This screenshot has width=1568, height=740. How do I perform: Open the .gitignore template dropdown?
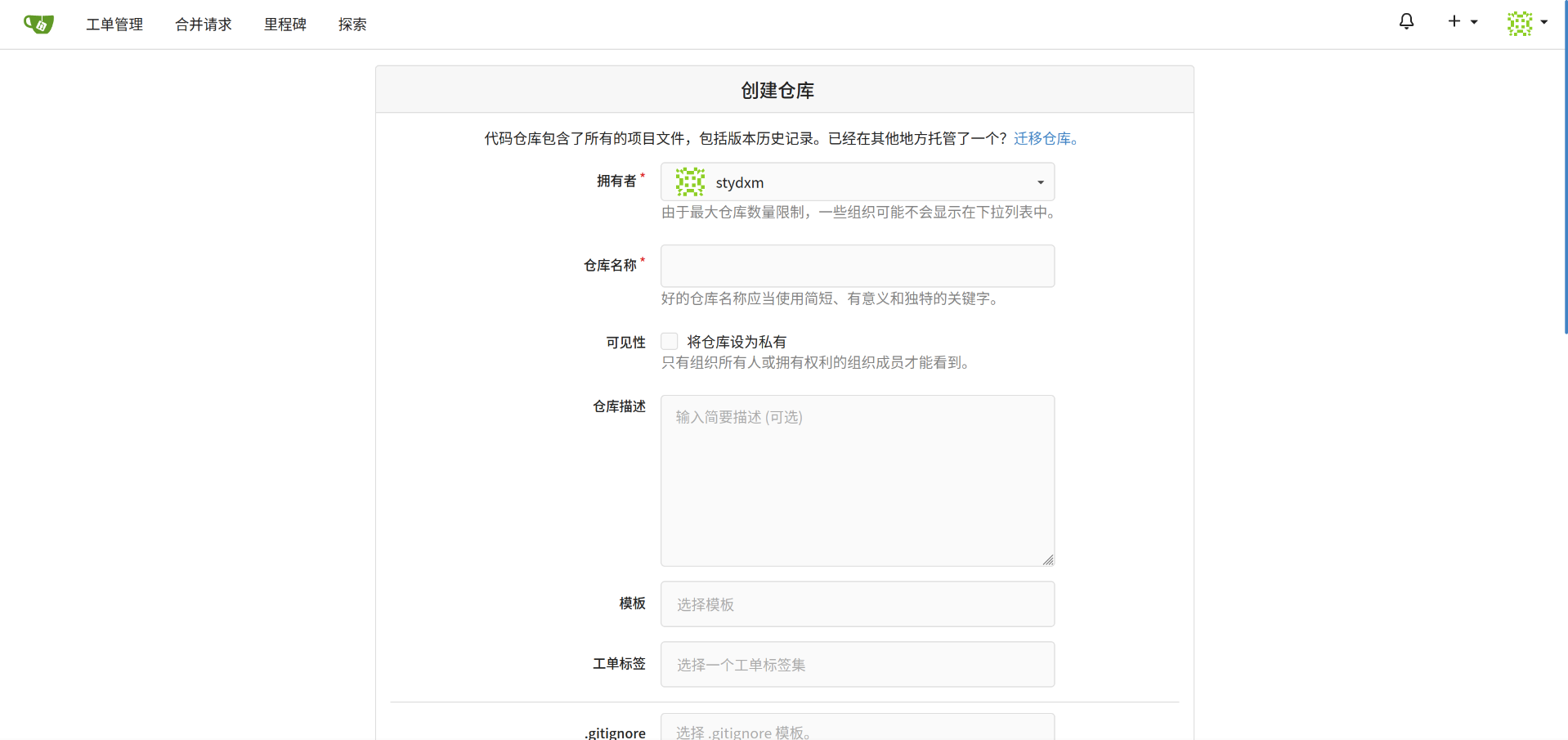[x=857, y=729]
